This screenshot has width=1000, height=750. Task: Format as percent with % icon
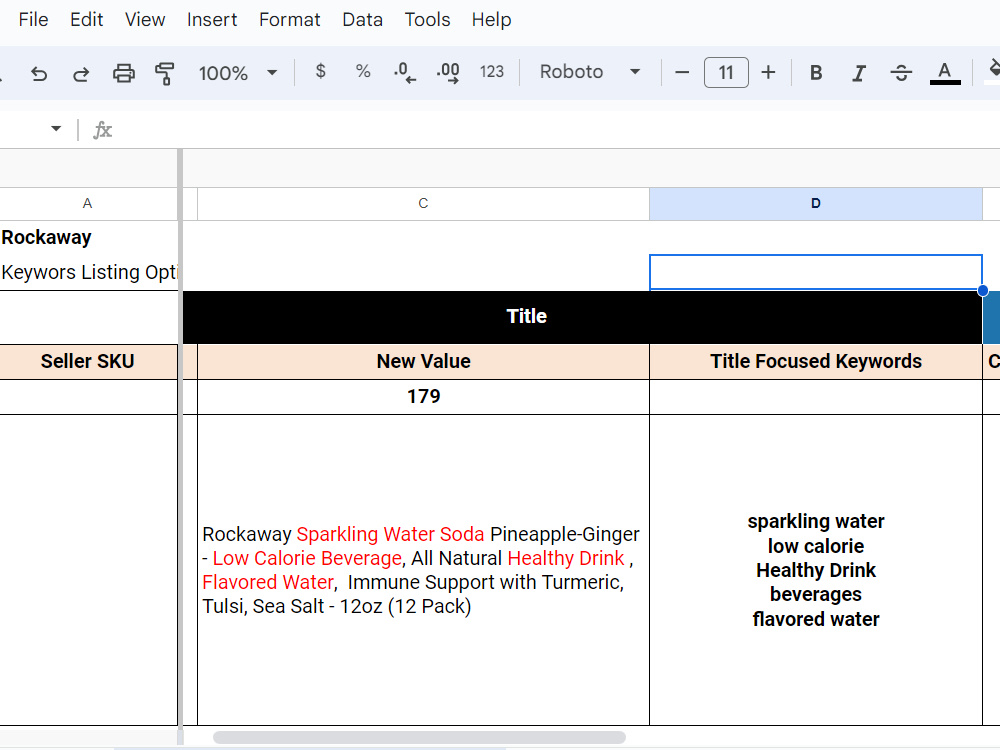pos(363,71)
